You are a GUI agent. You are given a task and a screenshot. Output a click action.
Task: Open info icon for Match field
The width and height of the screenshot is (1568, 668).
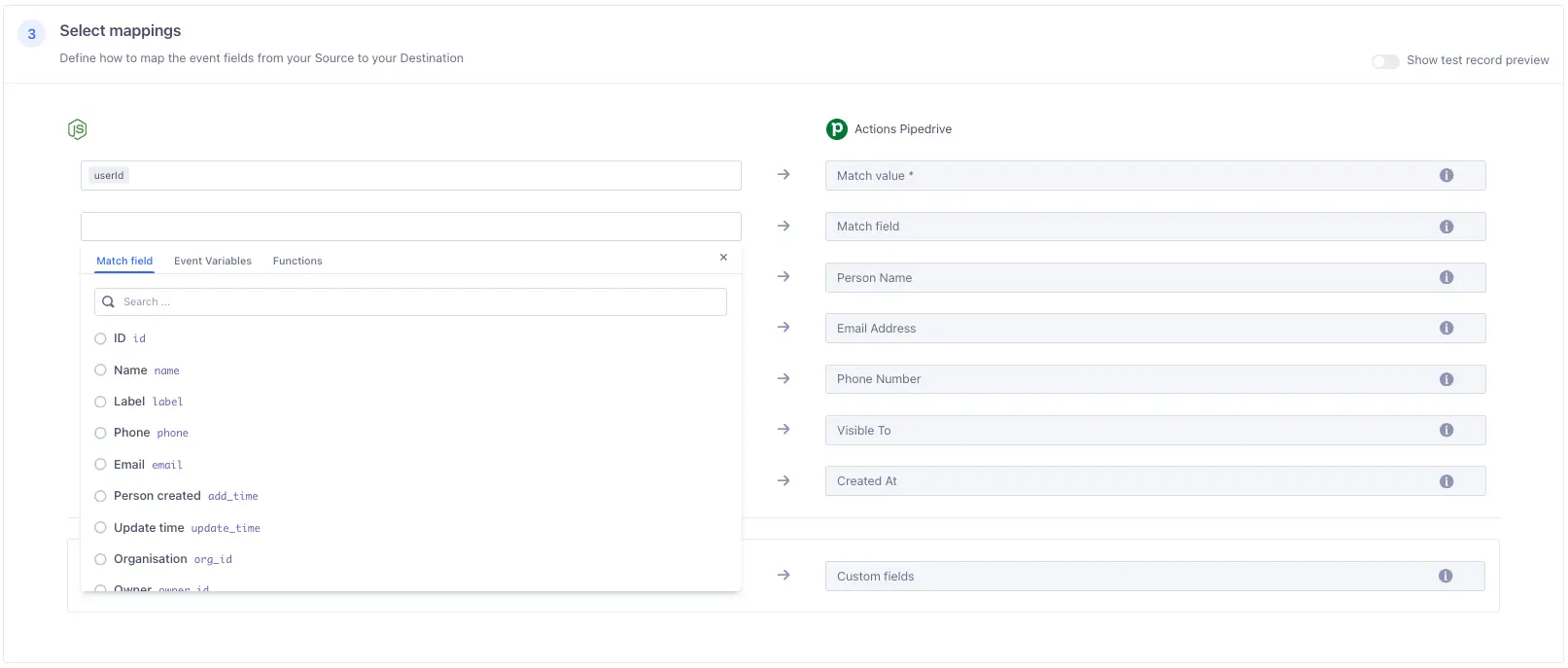1446,227
